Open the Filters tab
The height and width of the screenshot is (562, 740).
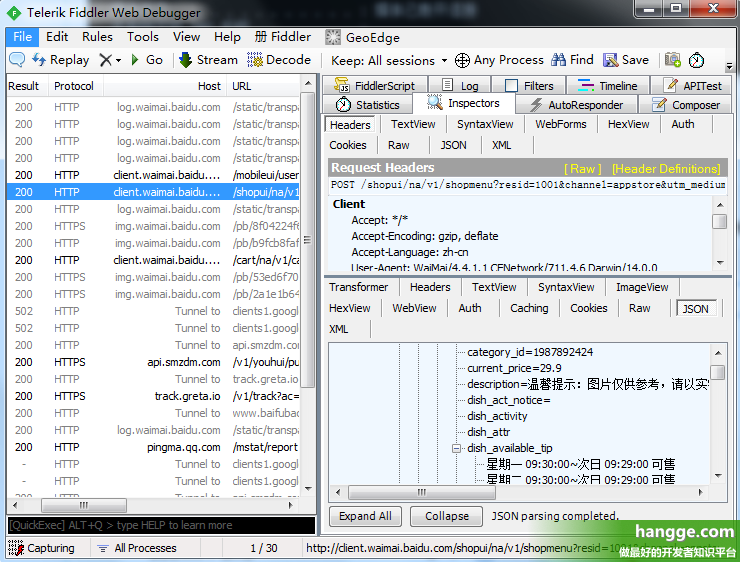pyautogui.click(x=529, y=85)
